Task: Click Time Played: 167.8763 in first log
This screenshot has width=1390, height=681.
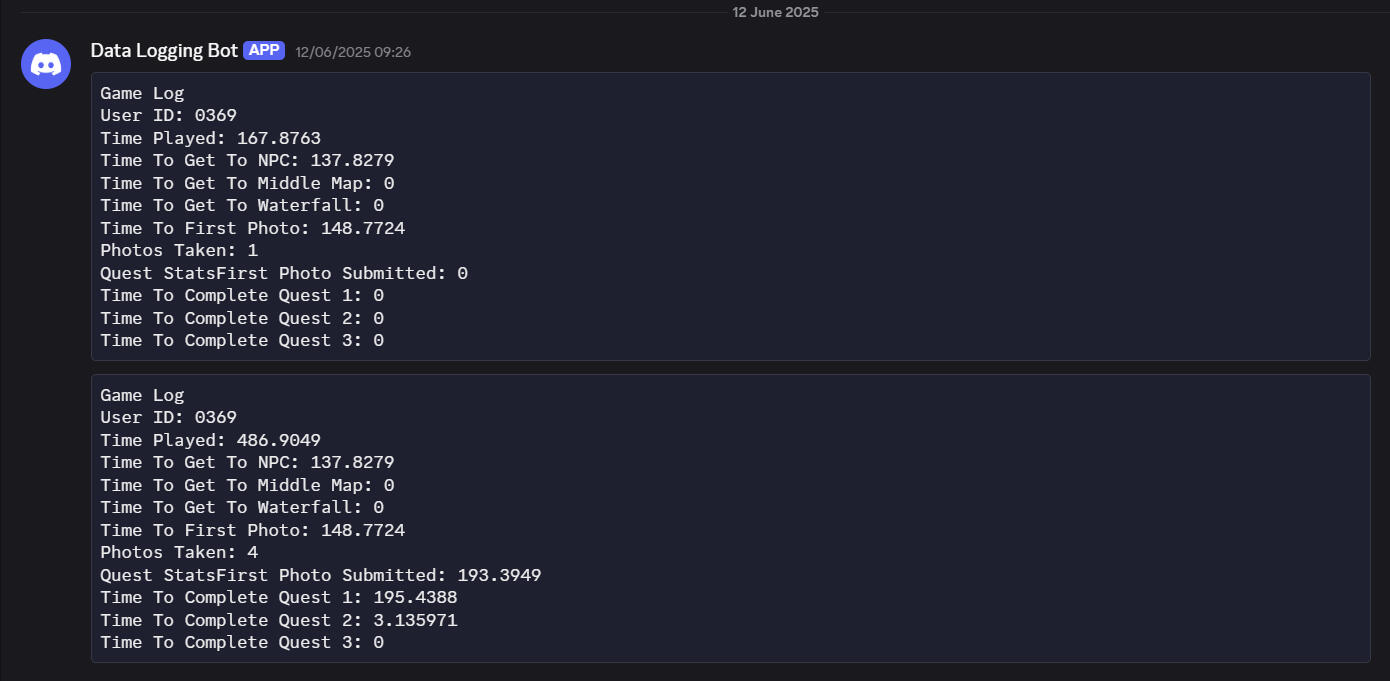Action: pos(210,138)
